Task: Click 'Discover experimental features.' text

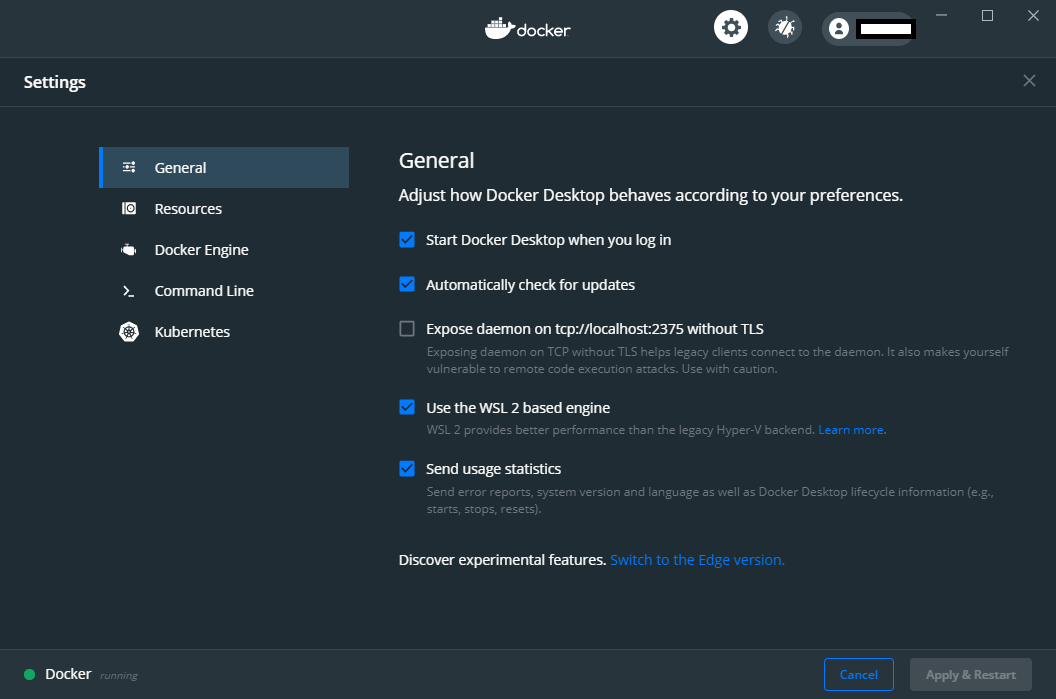Action: (x=502, y=560)
